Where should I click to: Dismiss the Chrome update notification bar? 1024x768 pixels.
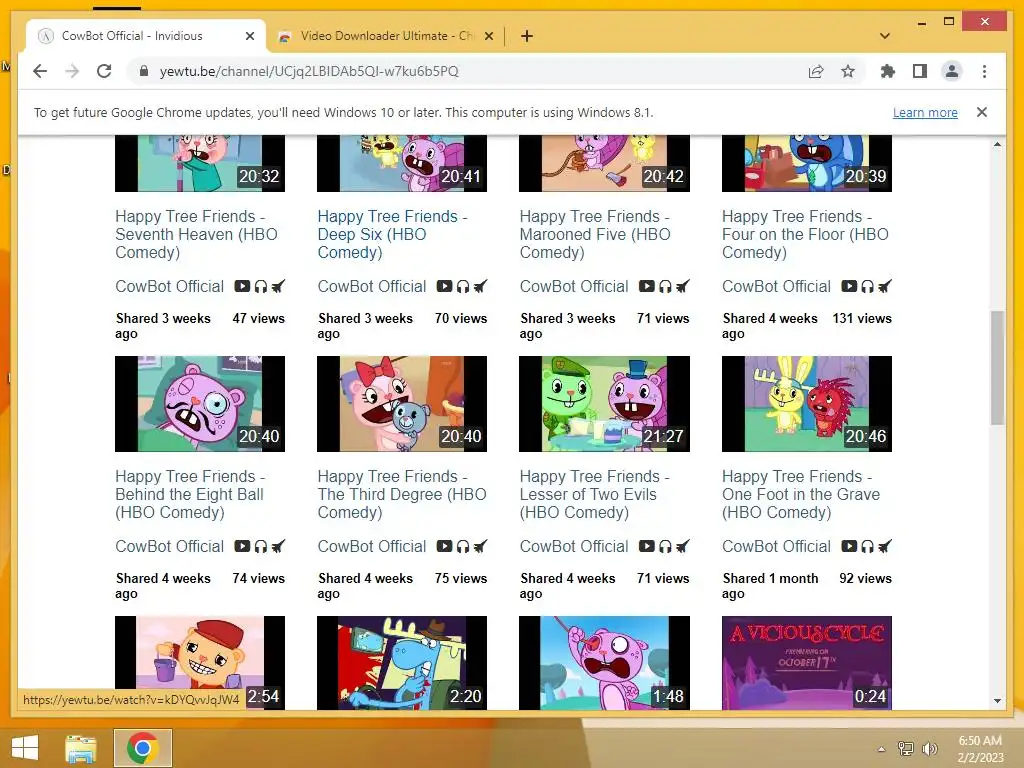point(982,112)
